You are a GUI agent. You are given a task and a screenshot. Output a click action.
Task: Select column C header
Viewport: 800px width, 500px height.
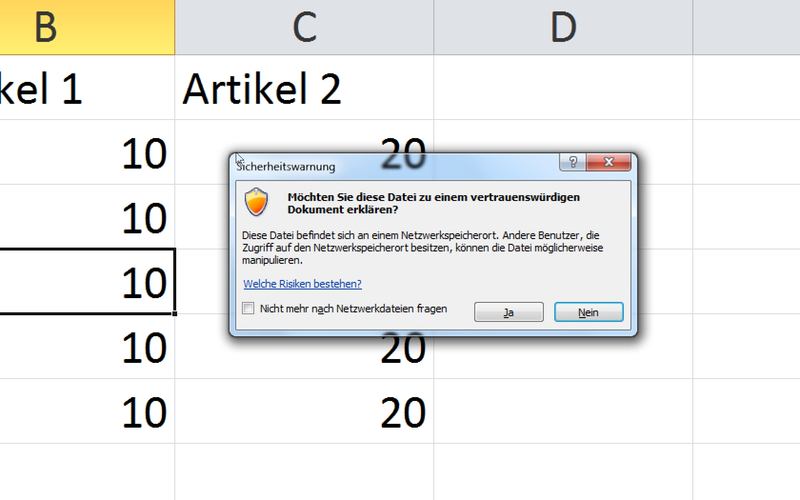(304, 27)
